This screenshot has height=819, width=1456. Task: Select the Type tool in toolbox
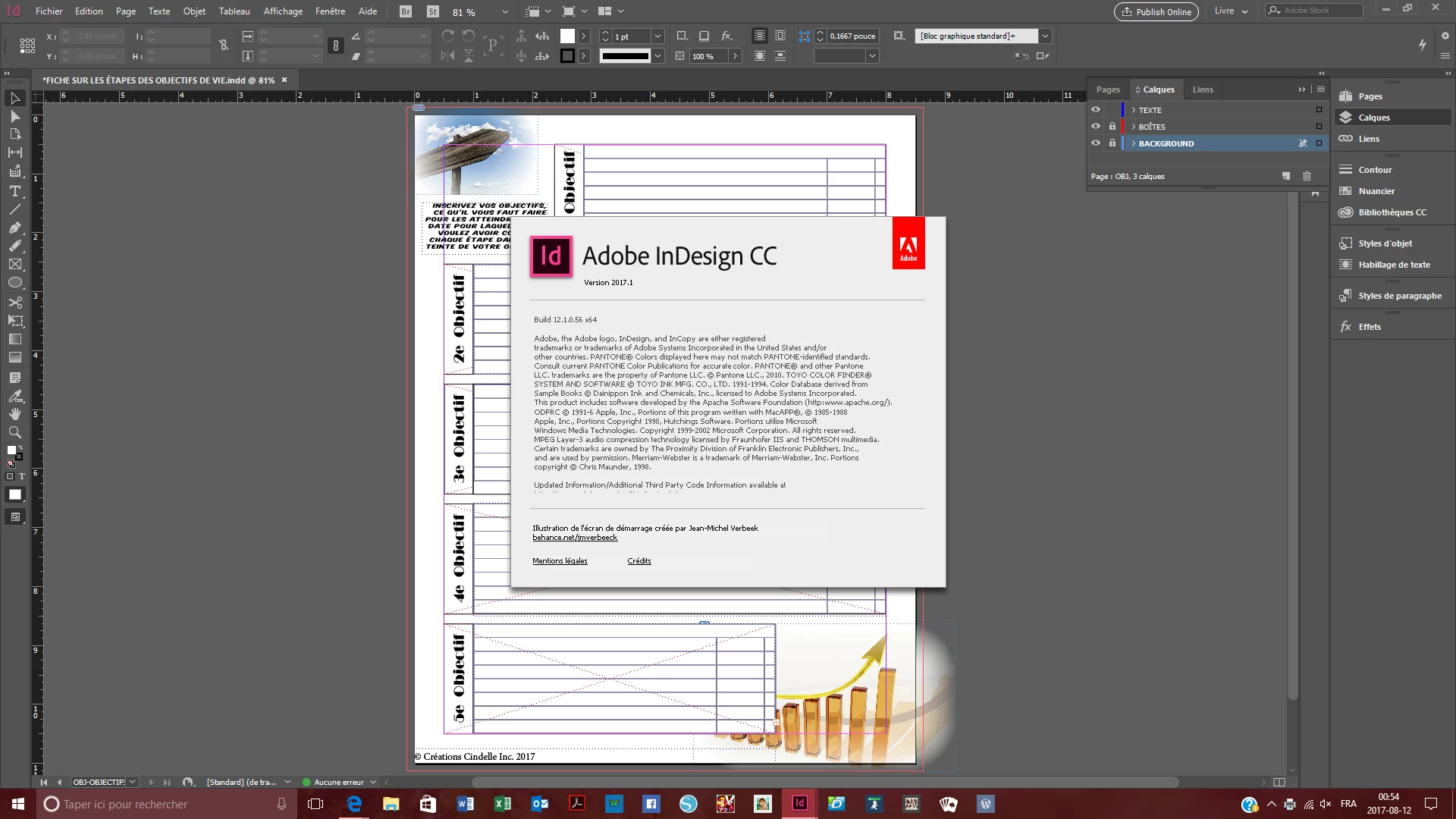coord(14,191)
